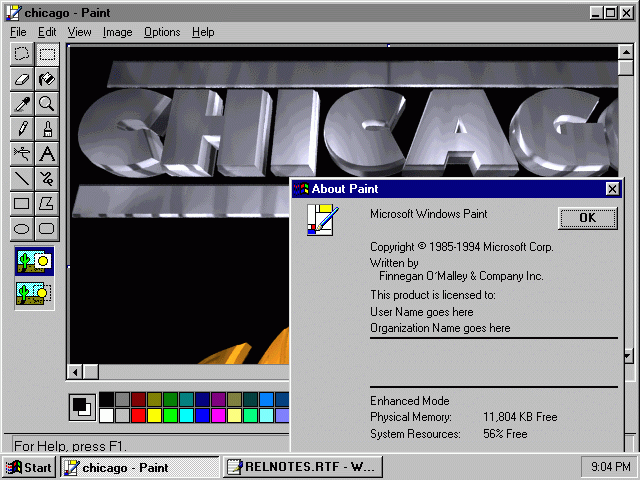Choose the bright red swatch
Viewport: 640px width, 480px height.
tap(138, 416)
